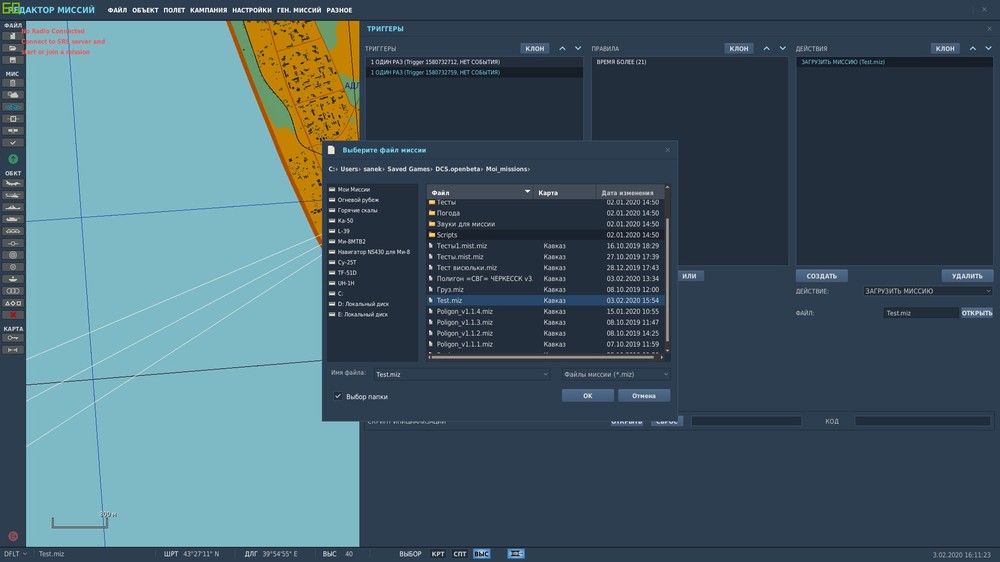Toggle the КРТ map mode in status bar
The height and width of the screenshot is (562, 1000).
click(x=438, y=553)
